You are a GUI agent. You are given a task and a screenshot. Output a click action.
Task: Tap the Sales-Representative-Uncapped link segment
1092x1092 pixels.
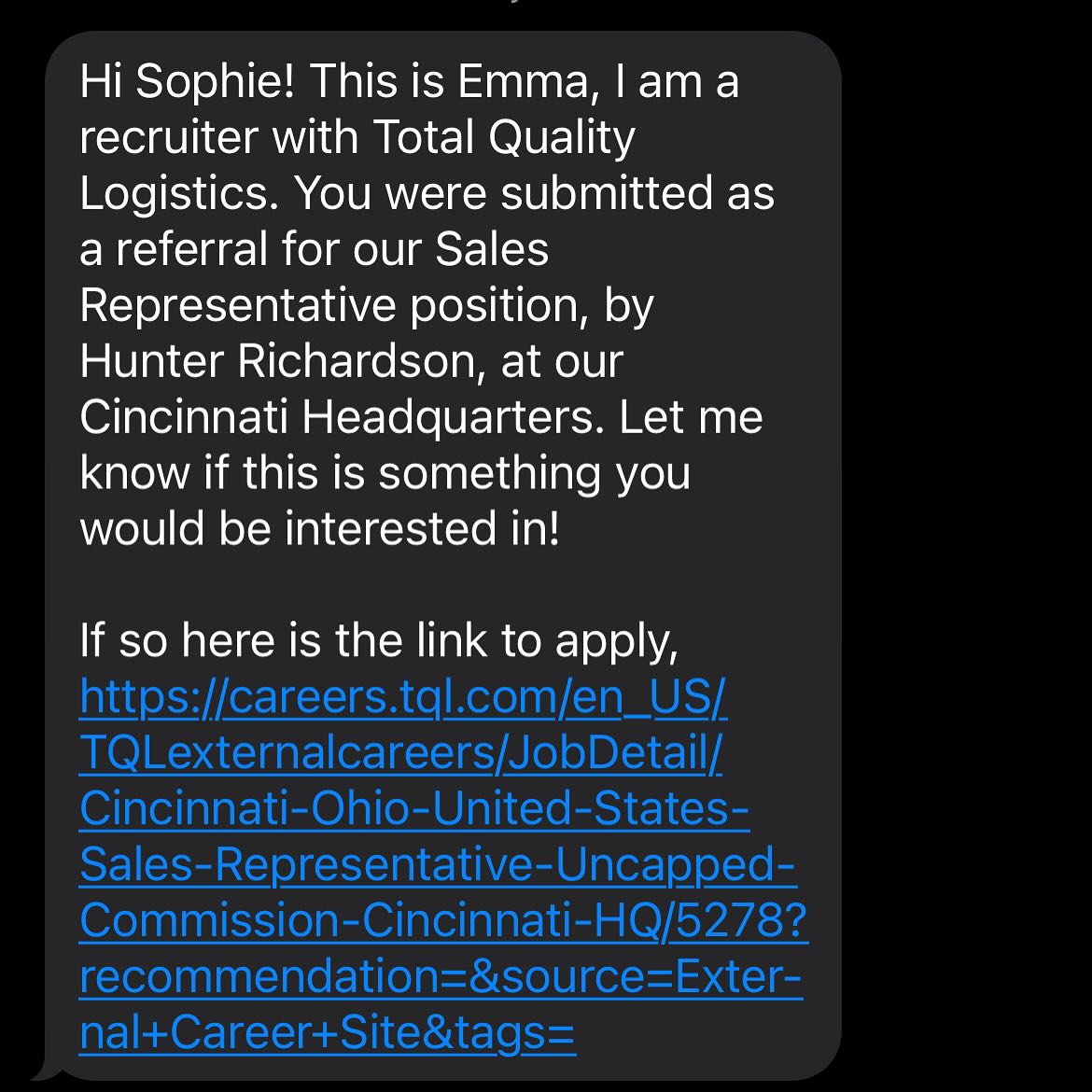tap(438, 865)
